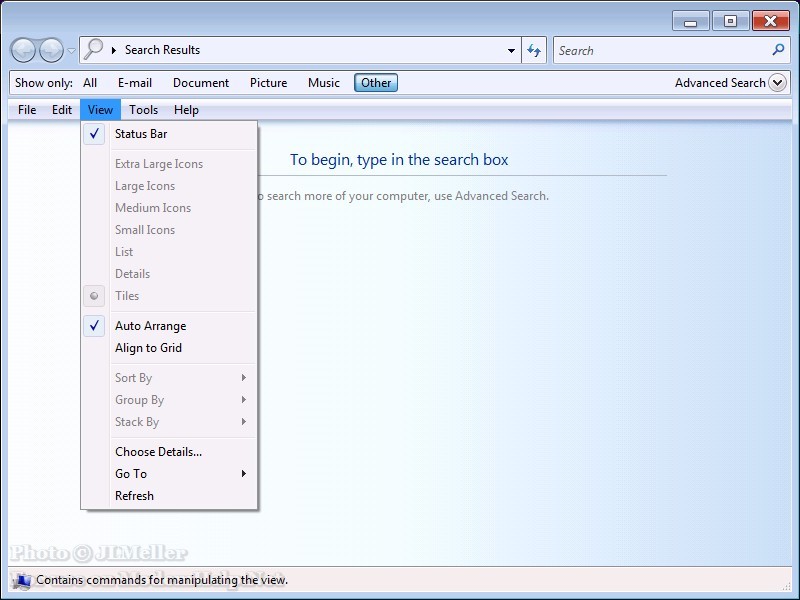This screenshot has height=600, width=800.
Task: Expand the Stack By submenu
Action: [x=169, y=421]
